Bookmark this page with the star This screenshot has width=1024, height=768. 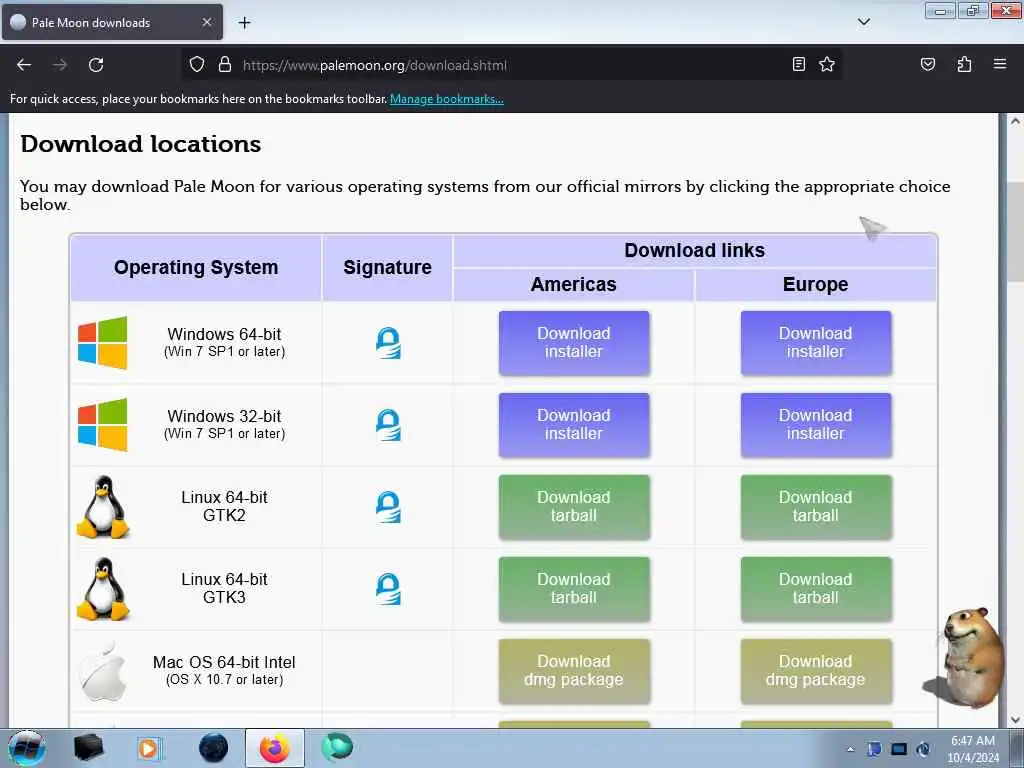pos(827,64)
